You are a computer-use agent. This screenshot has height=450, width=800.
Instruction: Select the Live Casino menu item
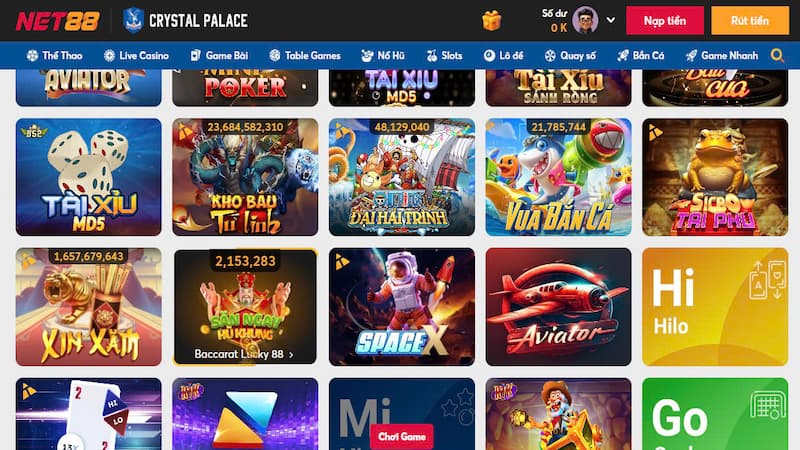tap(136, 55)
